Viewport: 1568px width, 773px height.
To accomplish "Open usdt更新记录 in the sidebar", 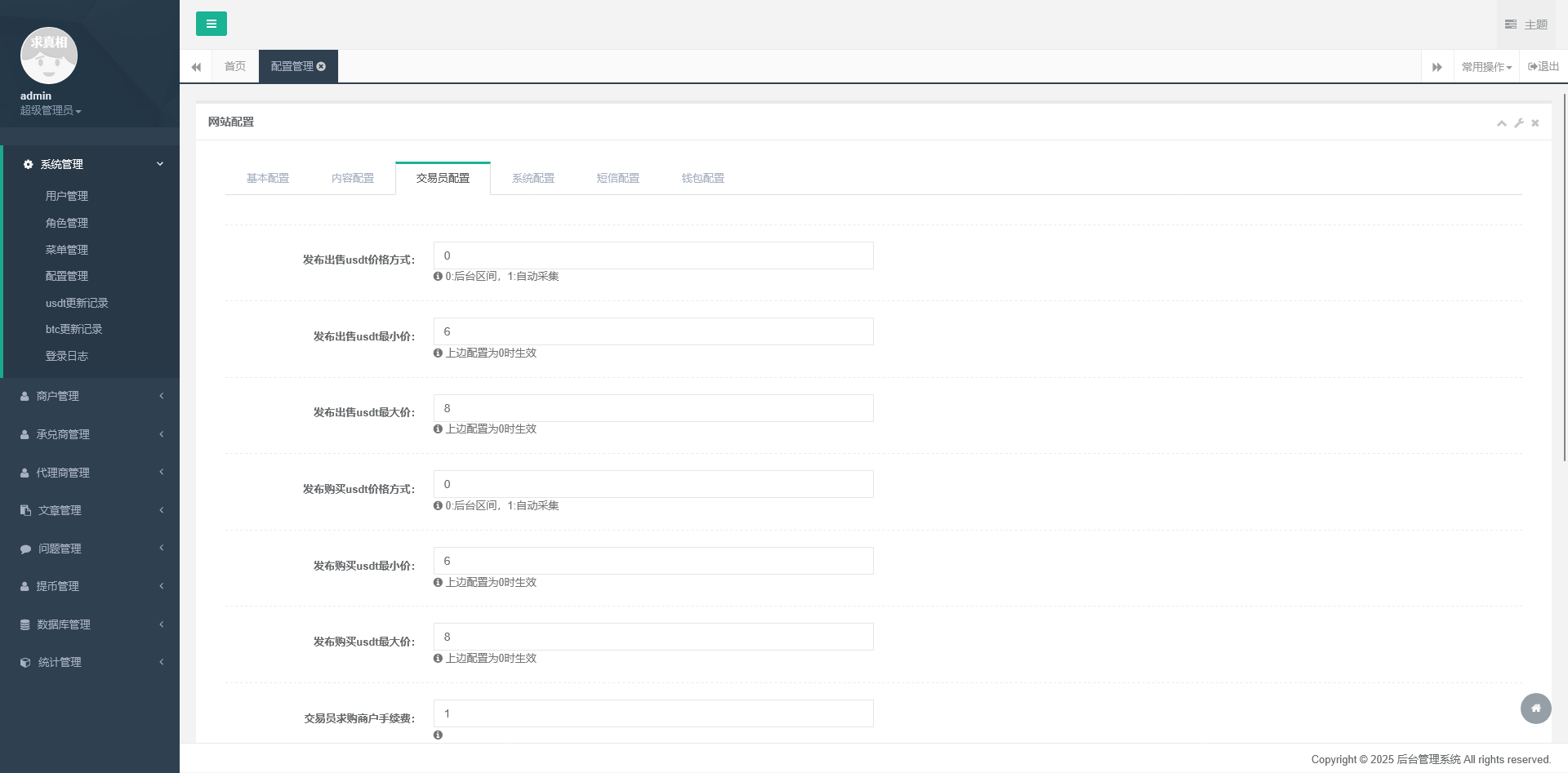I will (x=77, y=303).
